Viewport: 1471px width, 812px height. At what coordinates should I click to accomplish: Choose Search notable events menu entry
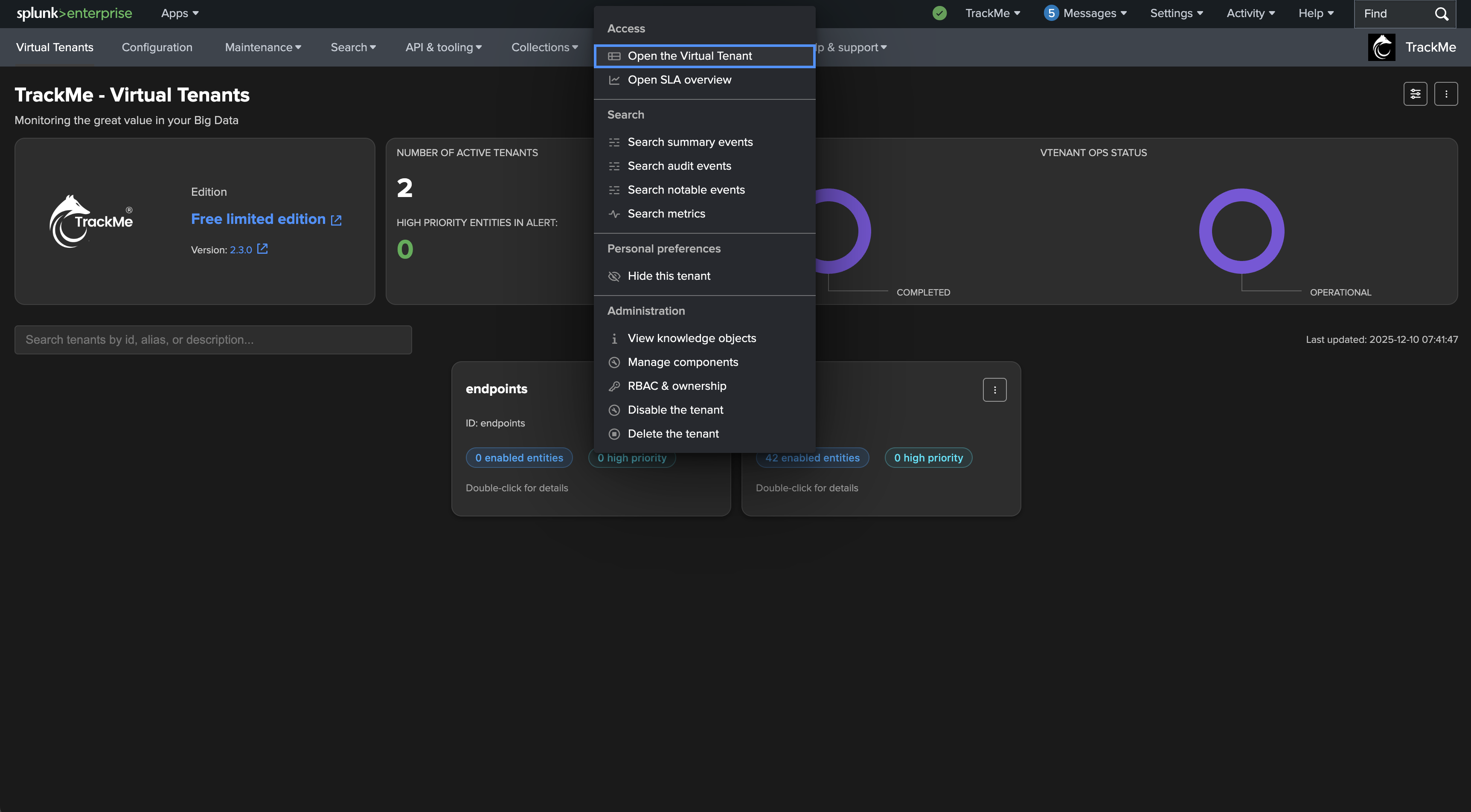click(x=686, y=190)
